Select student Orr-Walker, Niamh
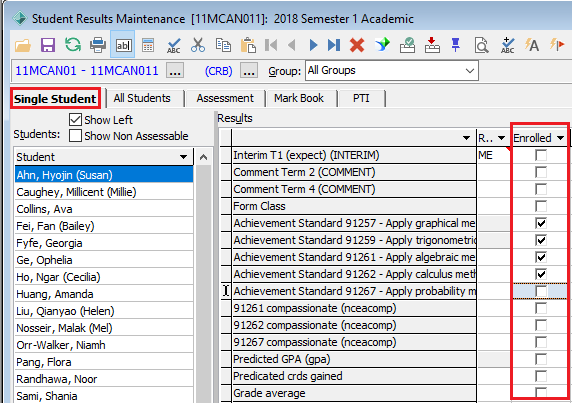Viewport: 572px width, 403px height. click(x=104, y=345)
